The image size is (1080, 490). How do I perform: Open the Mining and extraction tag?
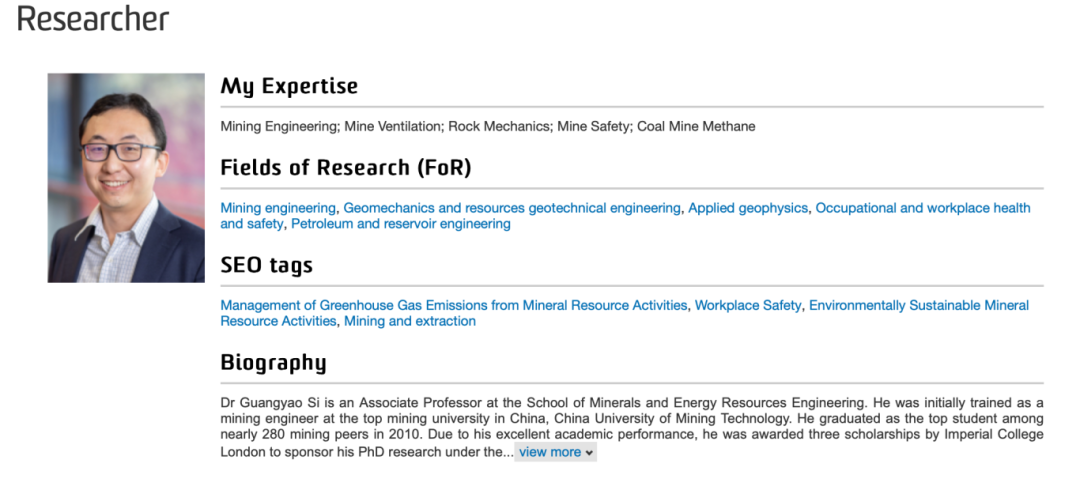tap(409, 321)
